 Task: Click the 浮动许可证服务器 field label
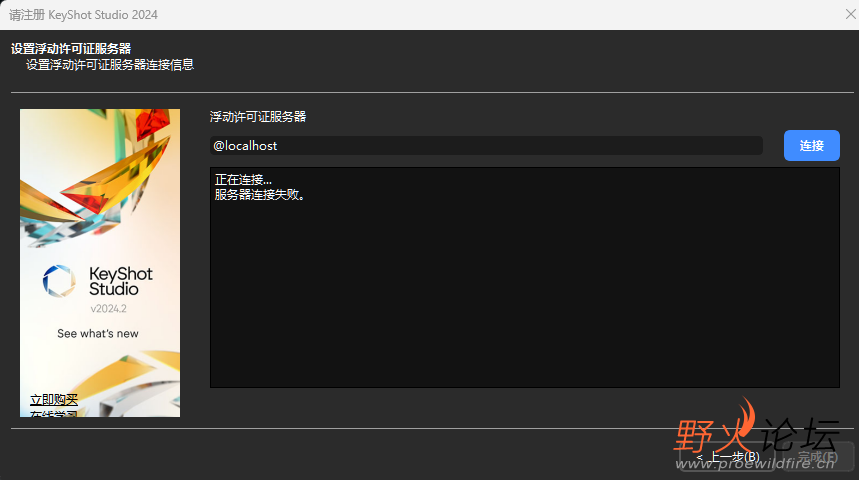pyautogui.click(x=257, y=117)
